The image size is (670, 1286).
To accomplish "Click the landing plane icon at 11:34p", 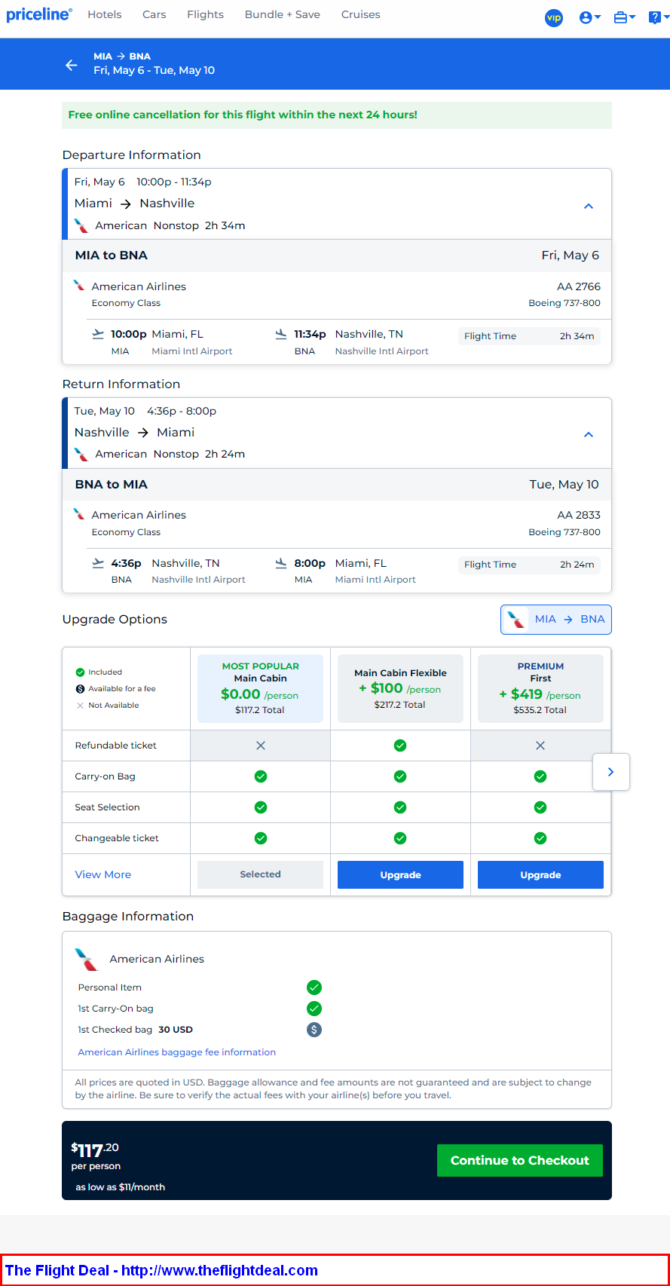I will point(281,334).
